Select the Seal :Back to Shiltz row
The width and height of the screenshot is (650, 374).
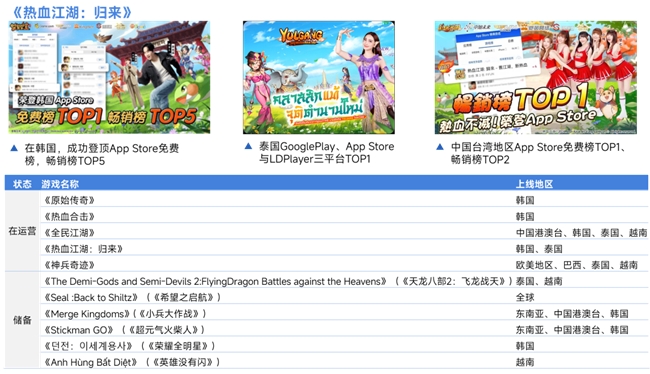(x=344, y=297)
